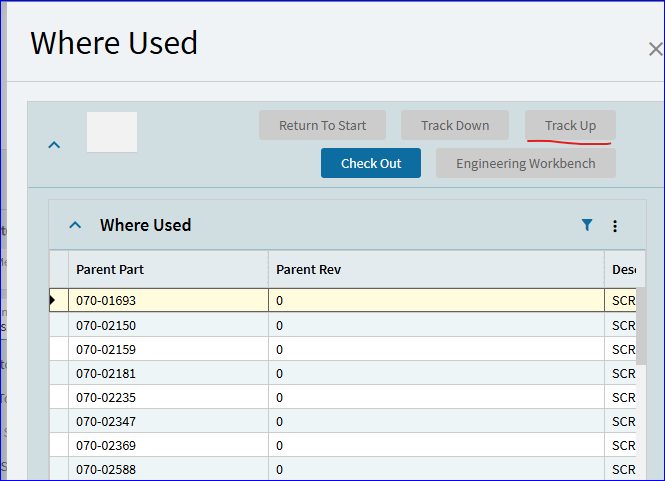Click the row selector cell for 070-02181
This screenshot has height=481, width=665.
tap(59, 373)
